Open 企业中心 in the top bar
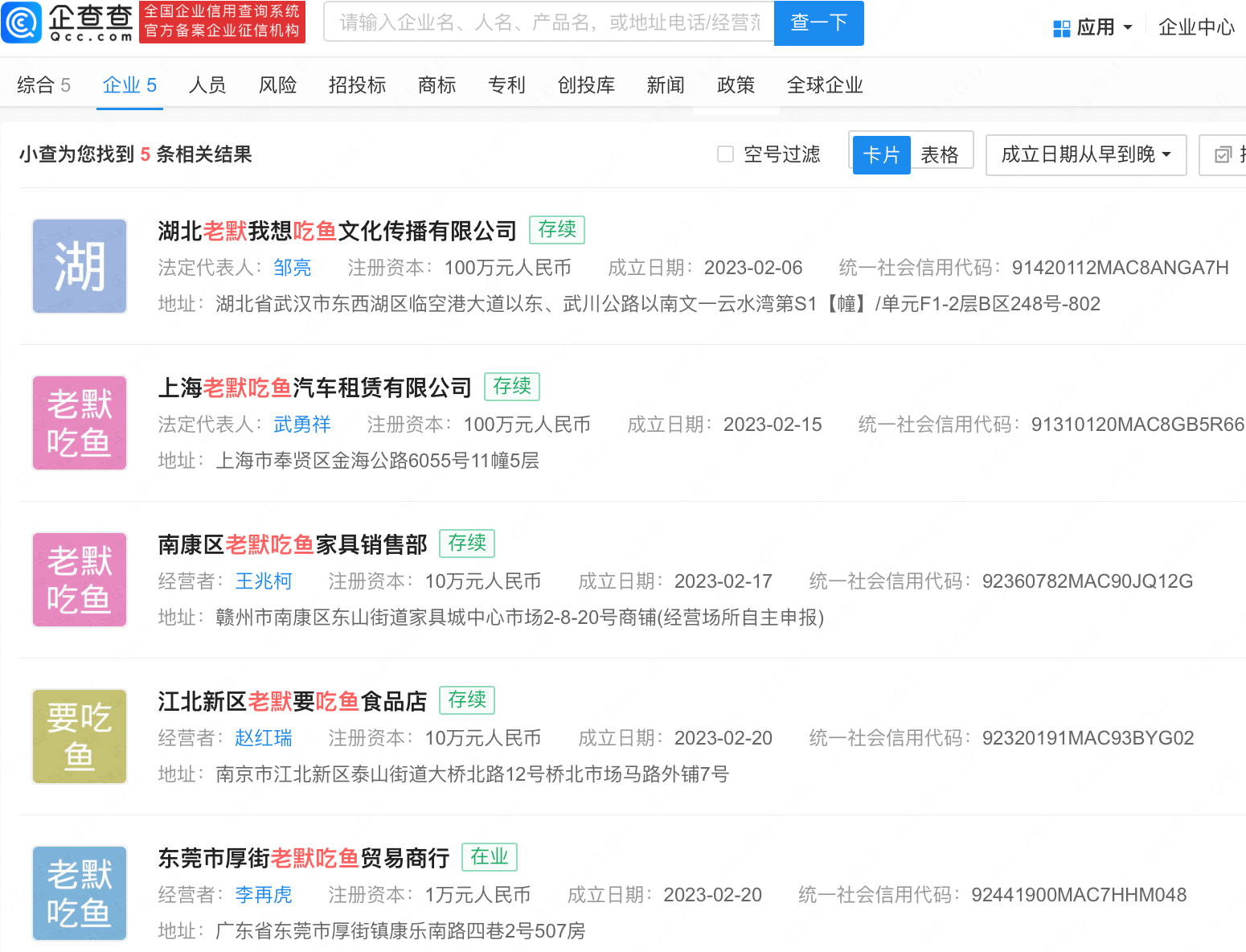This screenshot has height=952, width=1246. point(1195,27)
